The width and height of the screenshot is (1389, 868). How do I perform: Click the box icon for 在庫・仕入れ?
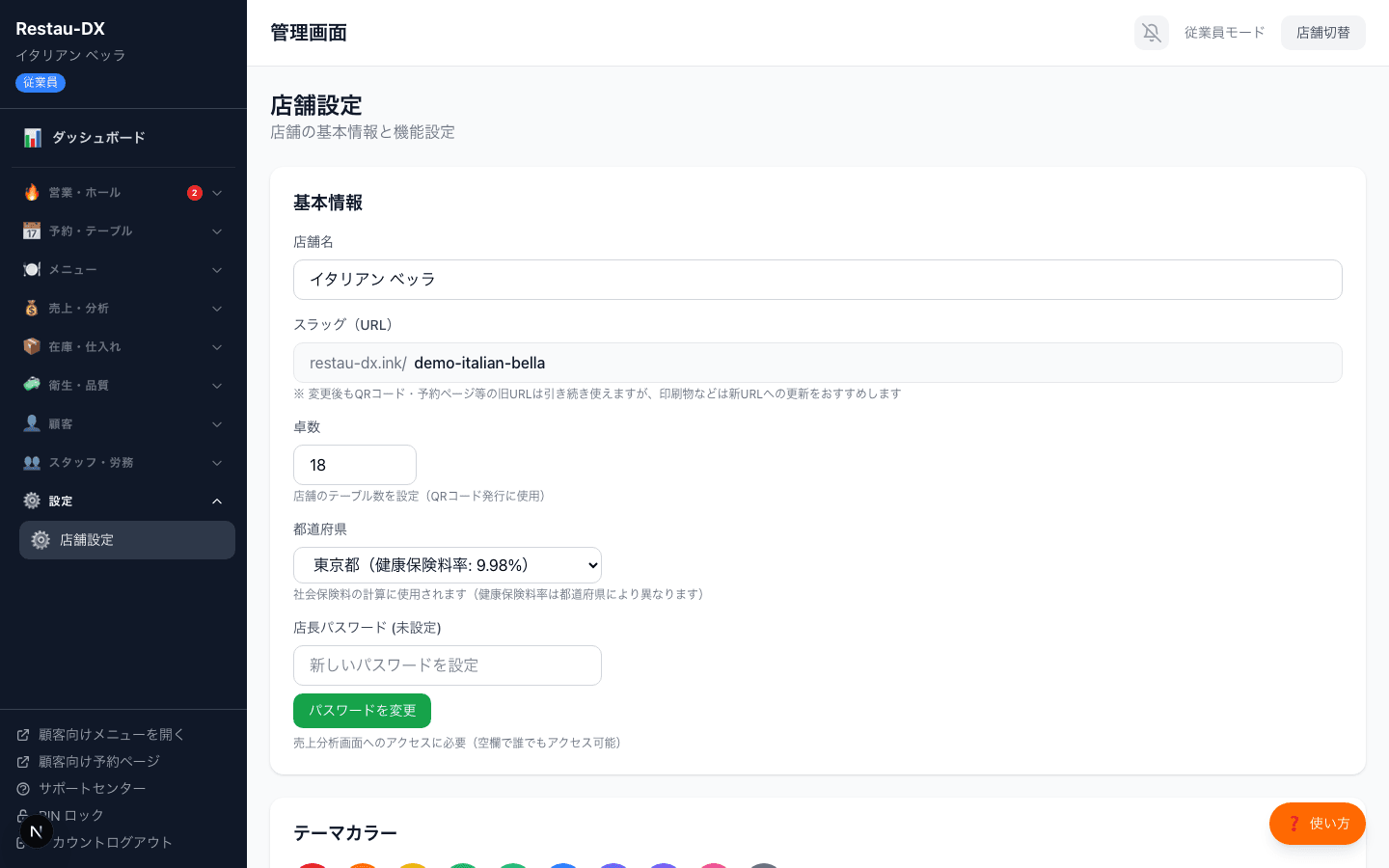click(x=32, y=346)
